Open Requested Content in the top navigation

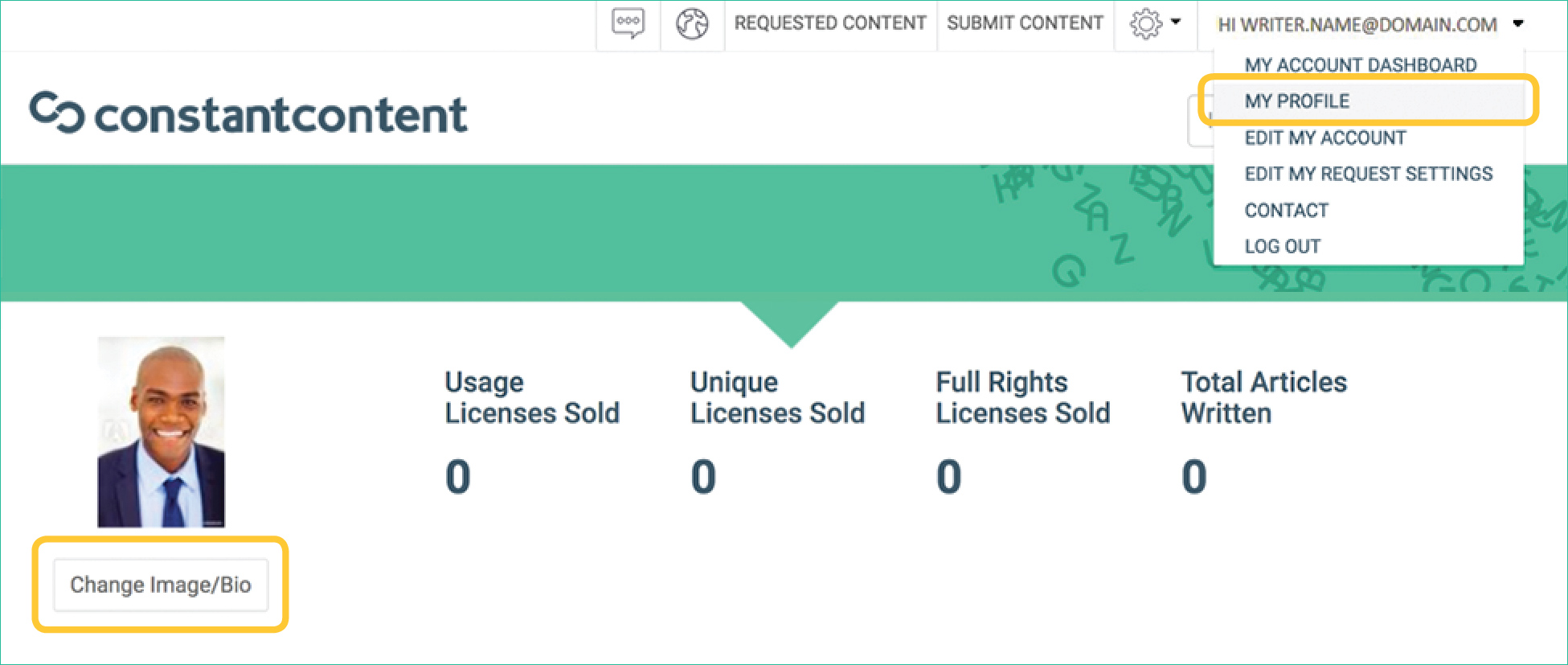pyautogui.click(x=830, y=23)
